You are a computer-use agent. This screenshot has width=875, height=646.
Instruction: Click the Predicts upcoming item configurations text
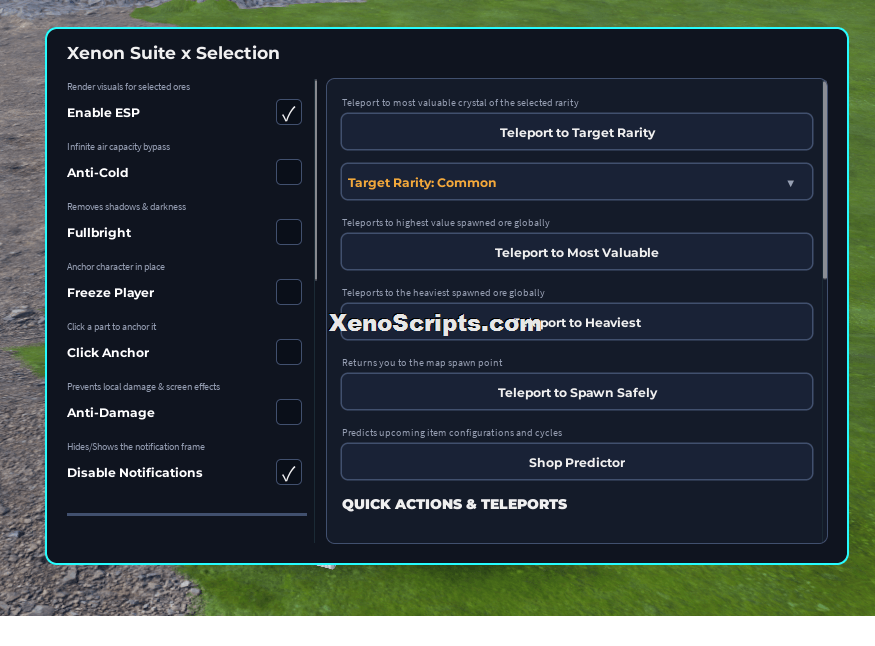point(452,433)
